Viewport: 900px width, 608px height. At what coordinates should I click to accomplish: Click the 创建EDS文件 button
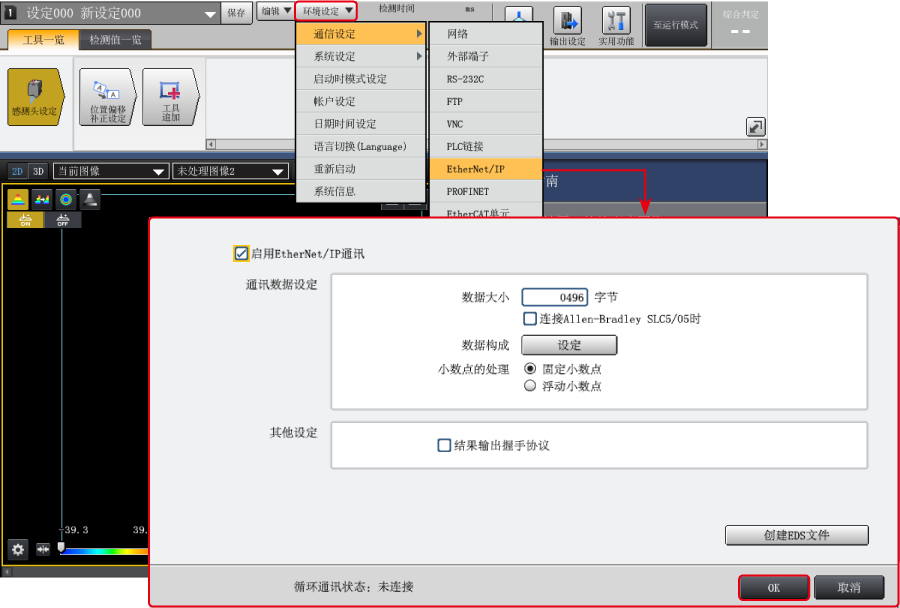click(796, 535)
